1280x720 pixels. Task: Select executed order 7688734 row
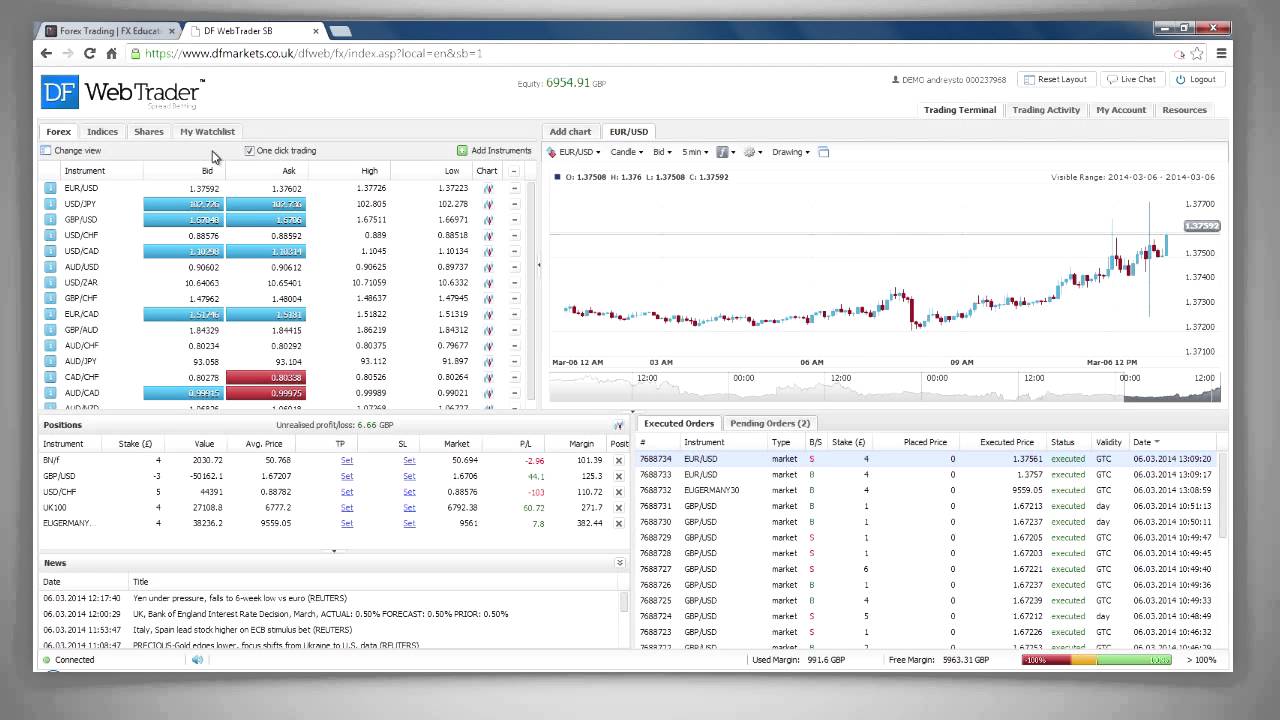click(926, 459)
